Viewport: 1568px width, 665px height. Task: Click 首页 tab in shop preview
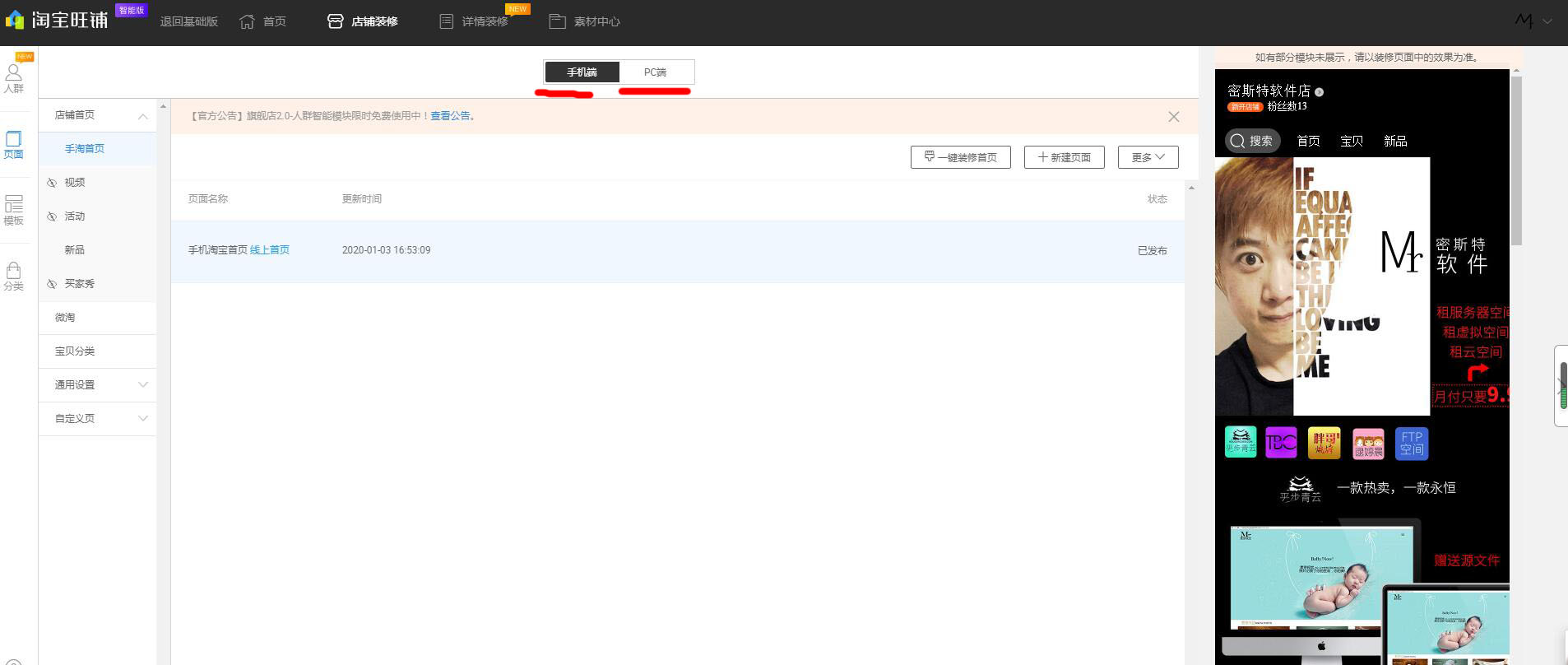[1308, 142]
